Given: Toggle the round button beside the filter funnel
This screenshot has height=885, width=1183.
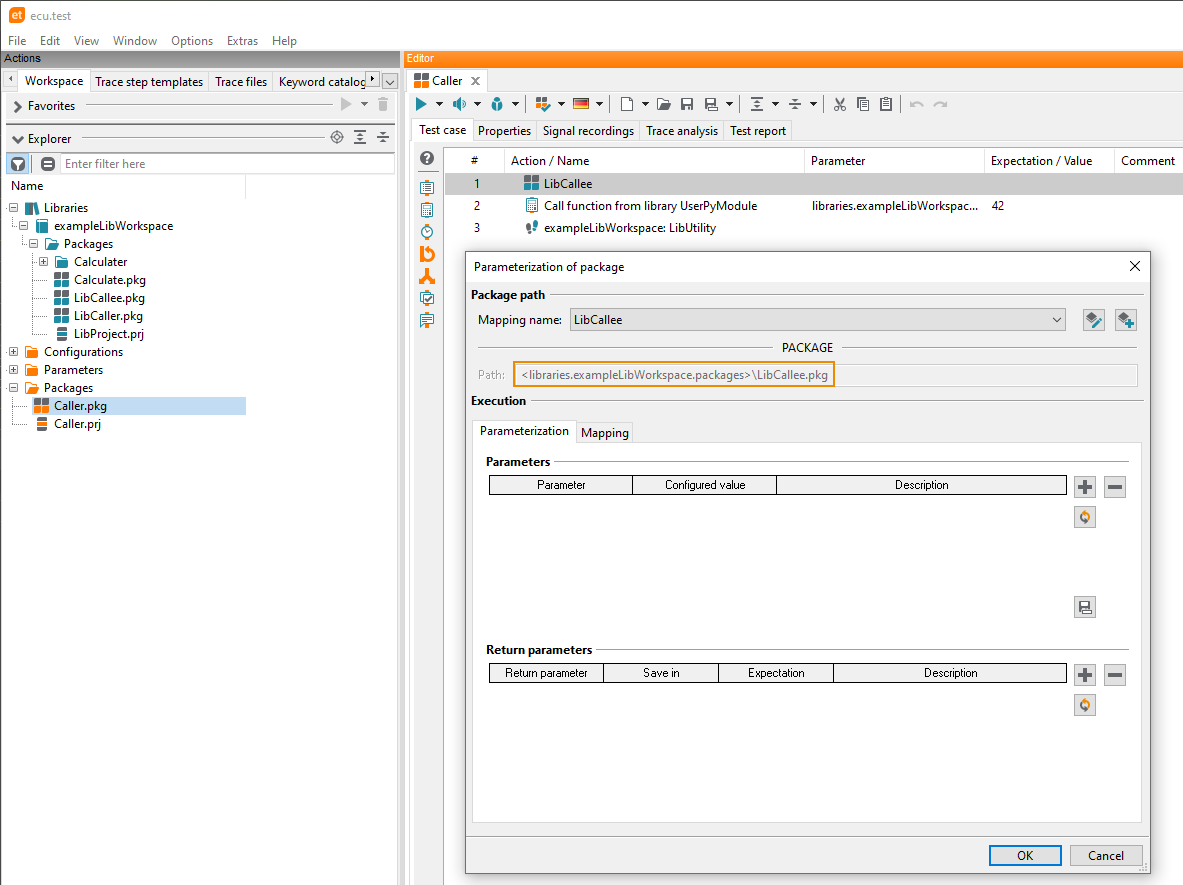Looking at the screenshot, I should (x=48, y=164).
